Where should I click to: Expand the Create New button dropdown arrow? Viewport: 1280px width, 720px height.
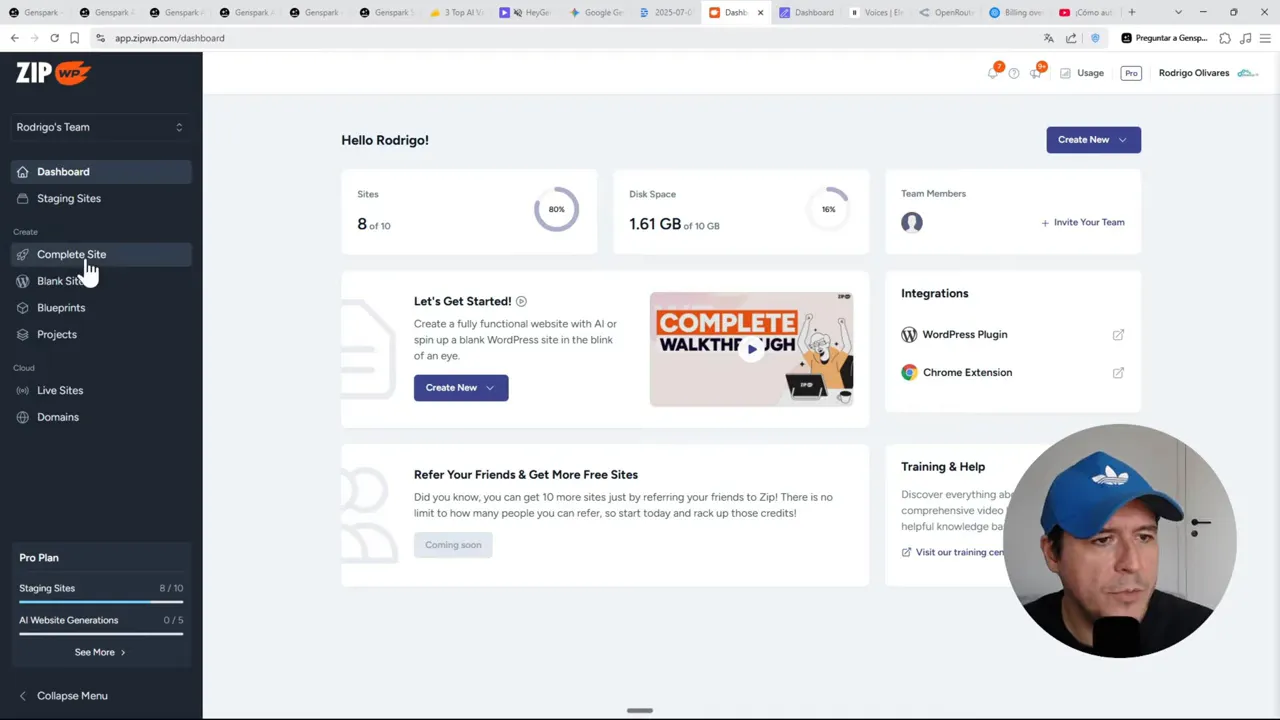[1121, 139]
